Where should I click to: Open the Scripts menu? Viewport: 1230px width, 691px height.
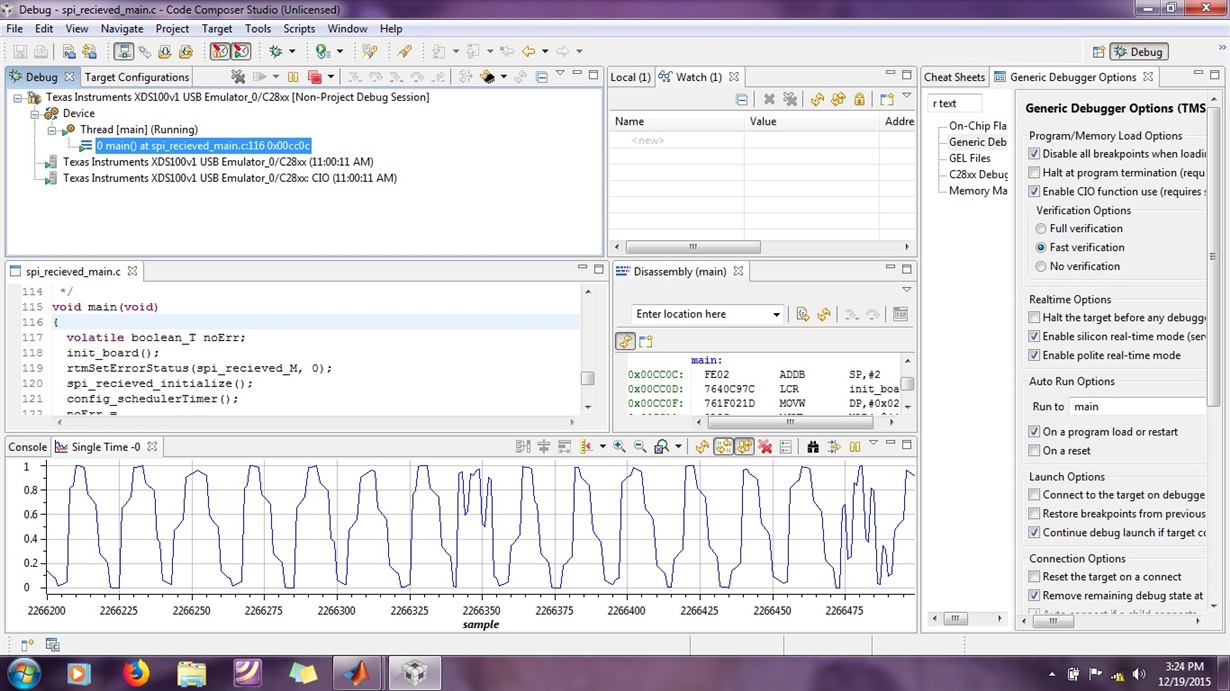(x=298, y=29)
